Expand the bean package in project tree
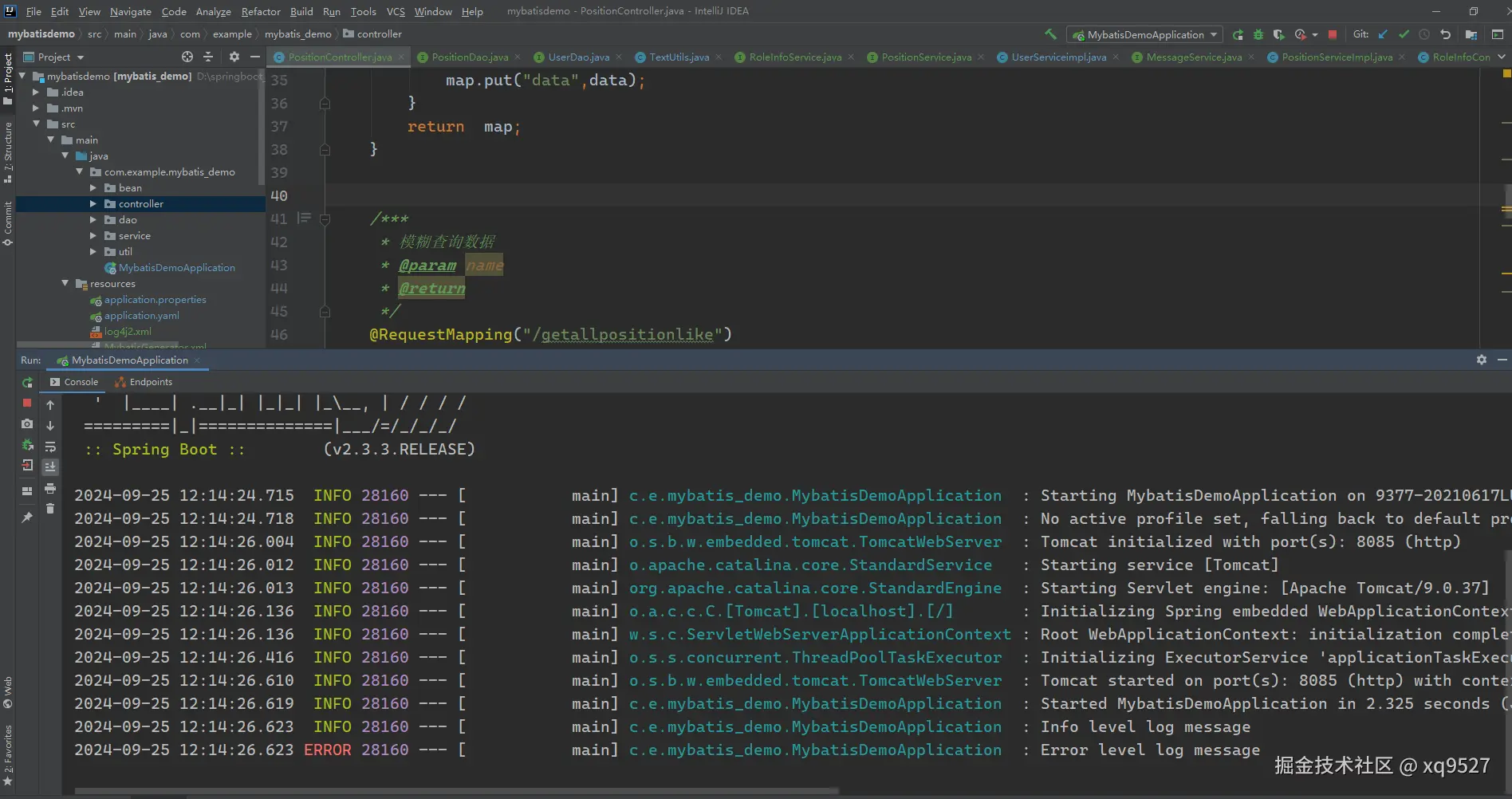 93,188
